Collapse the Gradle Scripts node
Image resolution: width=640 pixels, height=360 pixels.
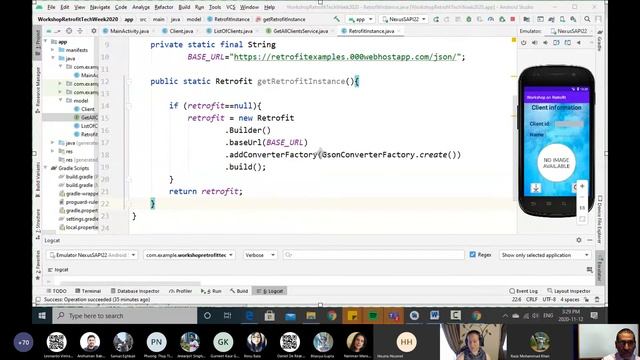pos(46,168)
